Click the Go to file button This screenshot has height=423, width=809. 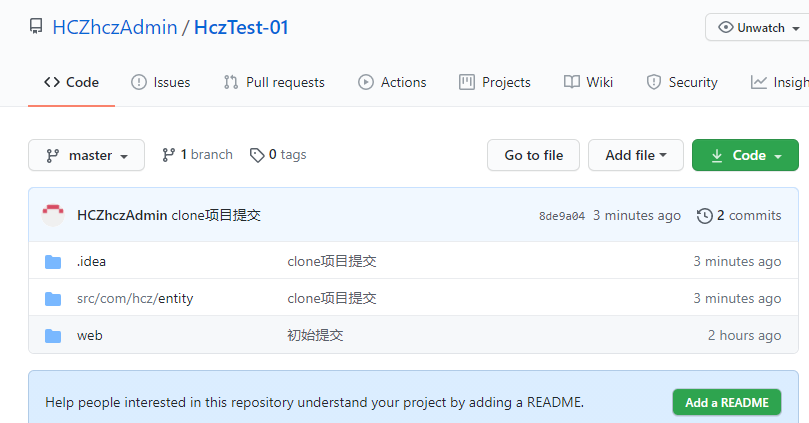click(x=533, y=155)
